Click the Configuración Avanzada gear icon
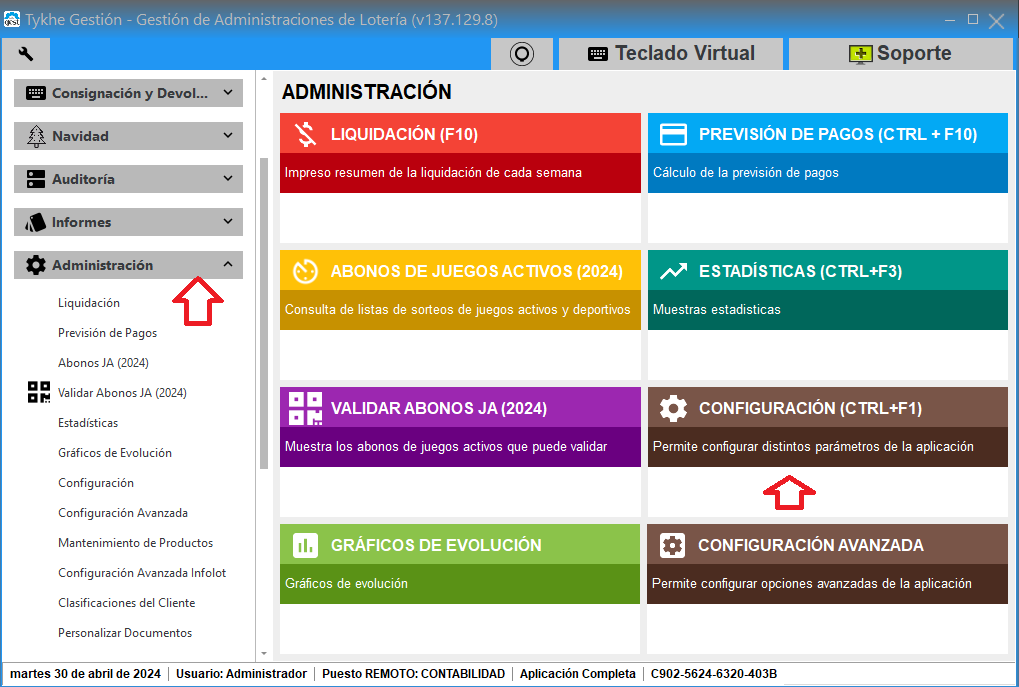This screenshot has height=687, width=1019. coord(673,545)
